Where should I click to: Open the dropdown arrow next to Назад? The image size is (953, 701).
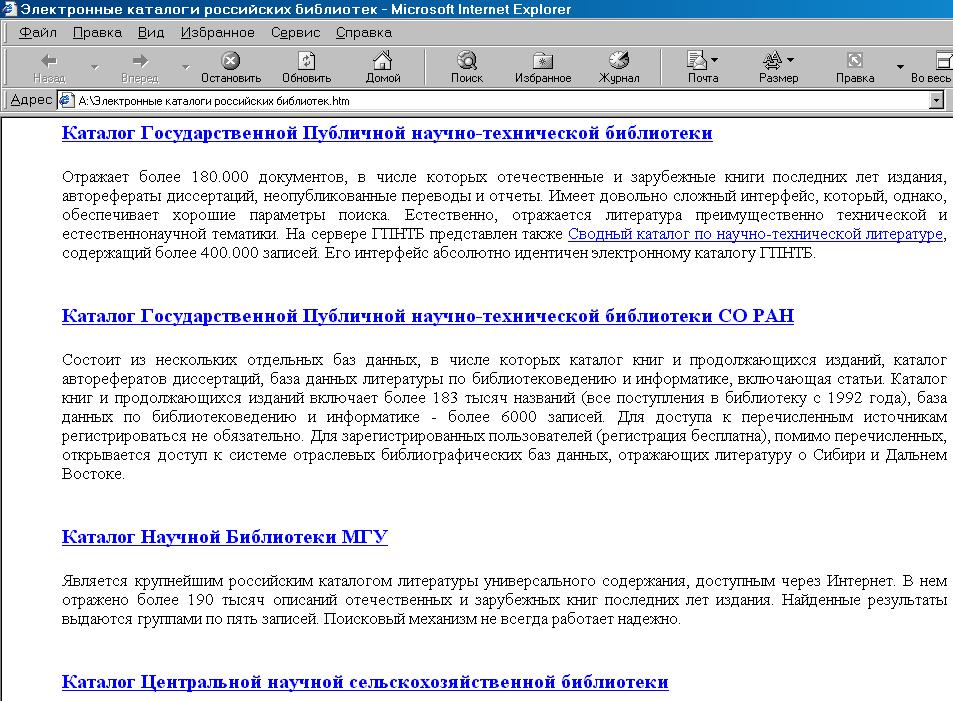95,67
